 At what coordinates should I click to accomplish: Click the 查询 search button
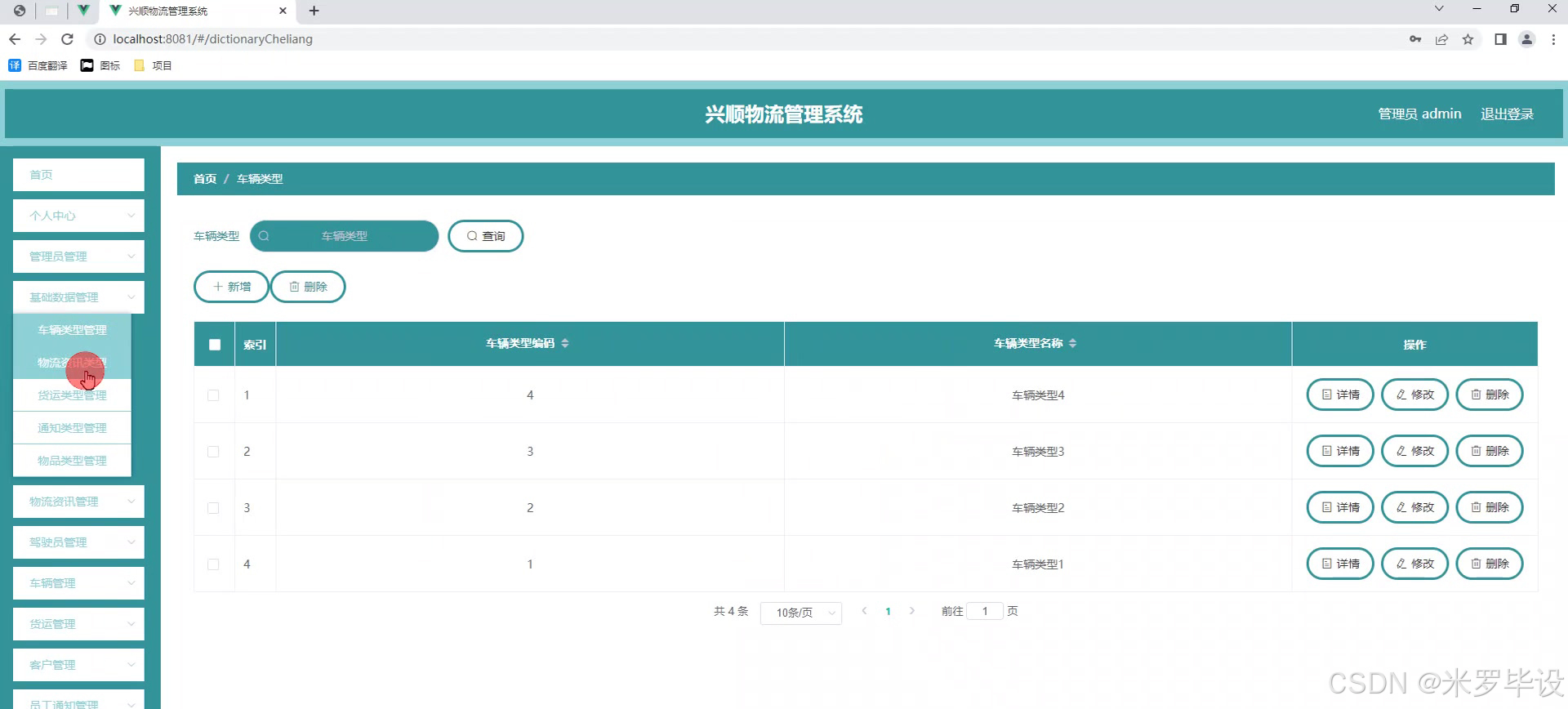pos(486,236)
